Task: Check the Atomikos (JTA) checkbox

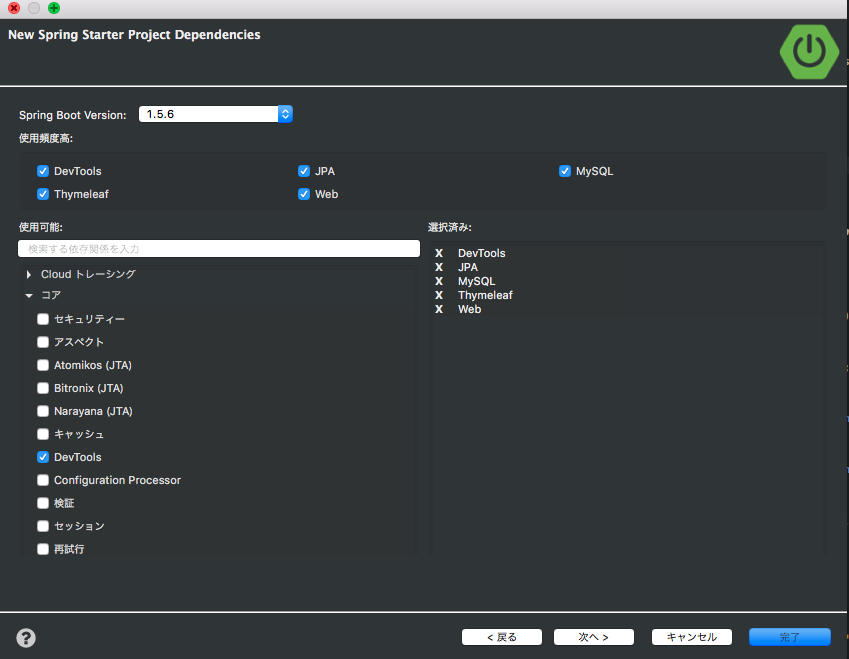Action: 43,365
